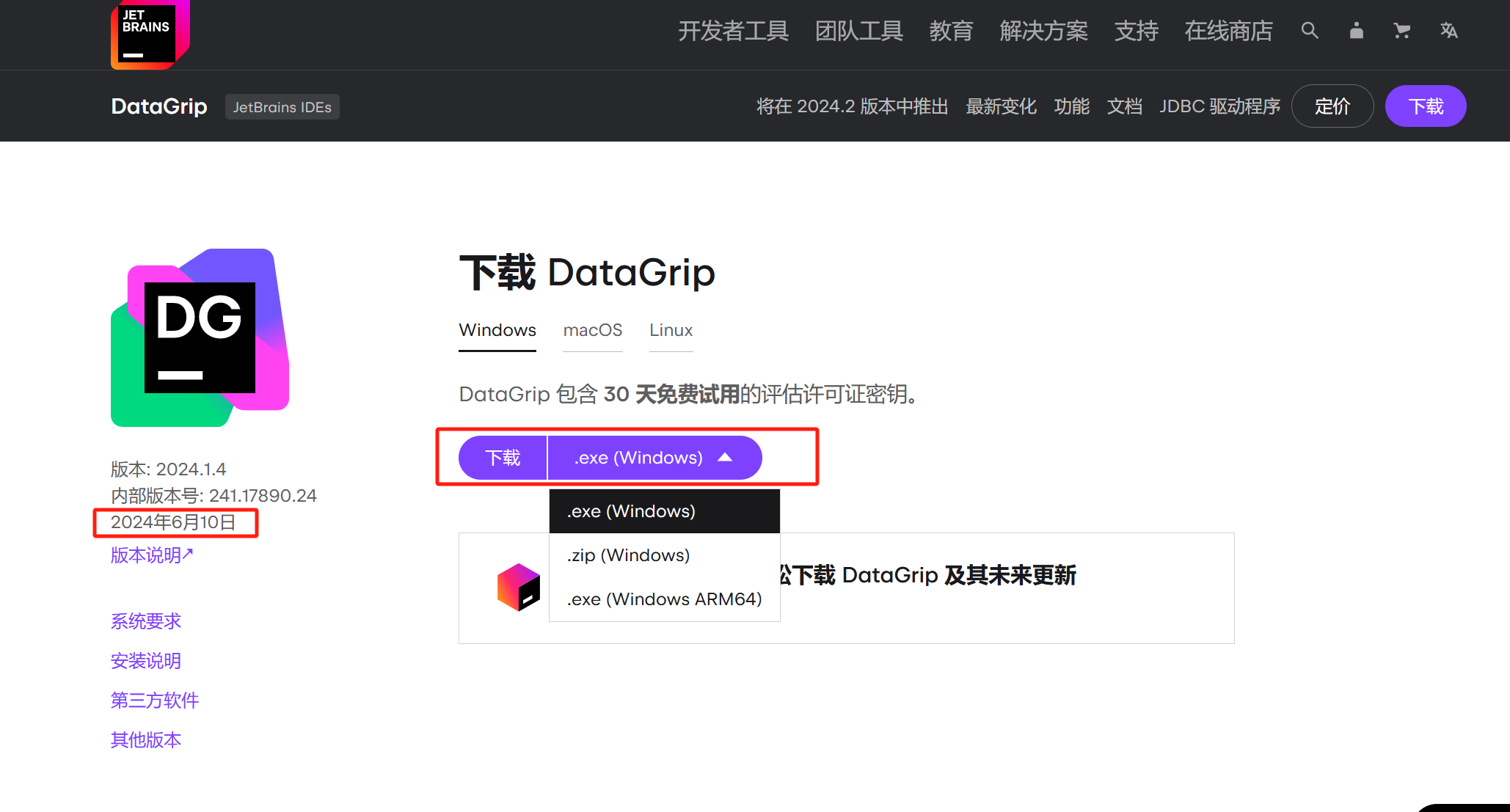
Task: Open the 支持 menu
Action: [1136, 31]
